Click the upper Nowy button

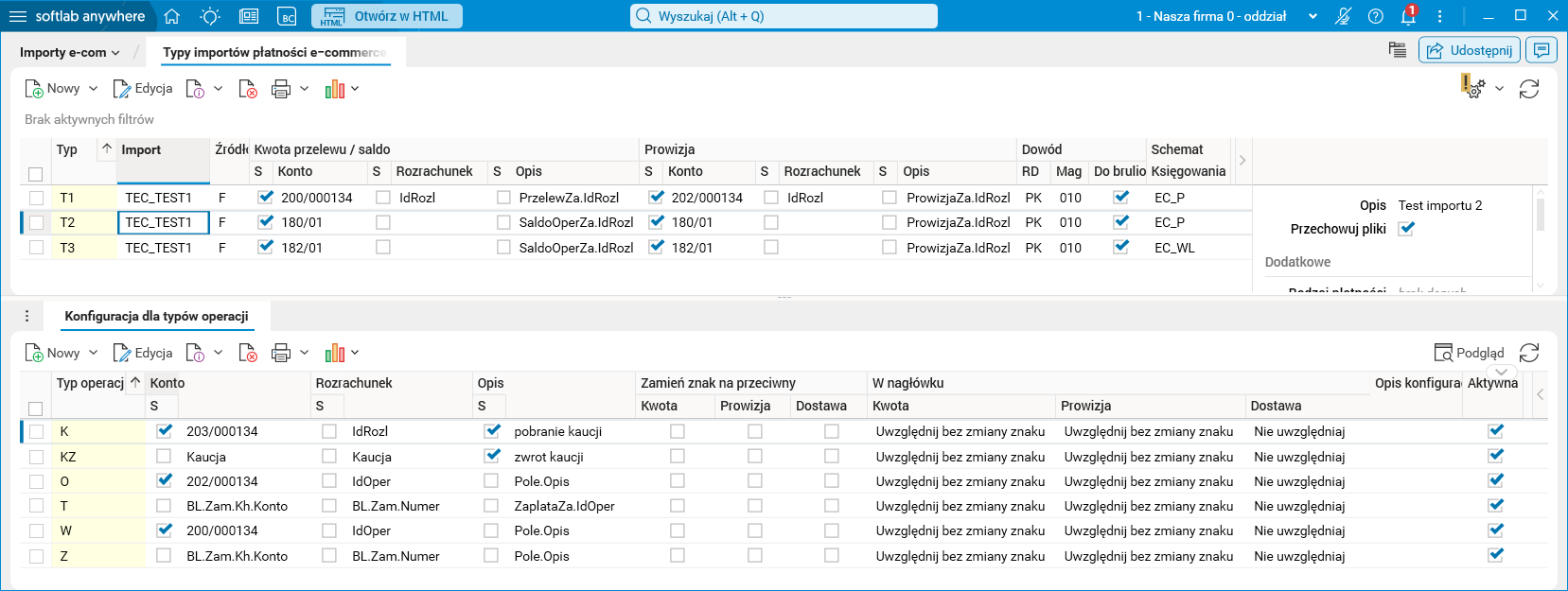53,89
